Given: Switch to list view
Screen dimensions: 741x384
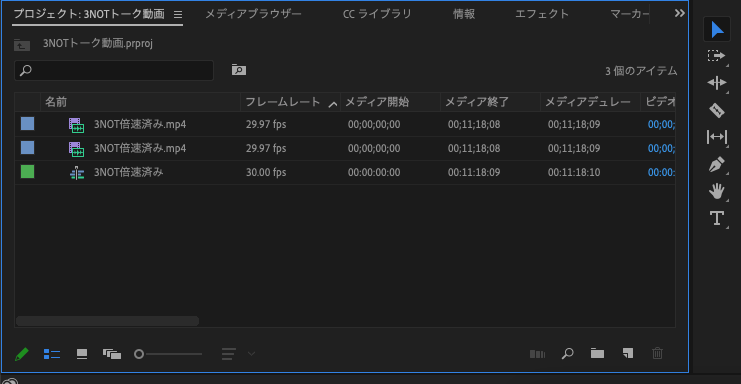Looking at the screenshot, I should click(52, 354).
